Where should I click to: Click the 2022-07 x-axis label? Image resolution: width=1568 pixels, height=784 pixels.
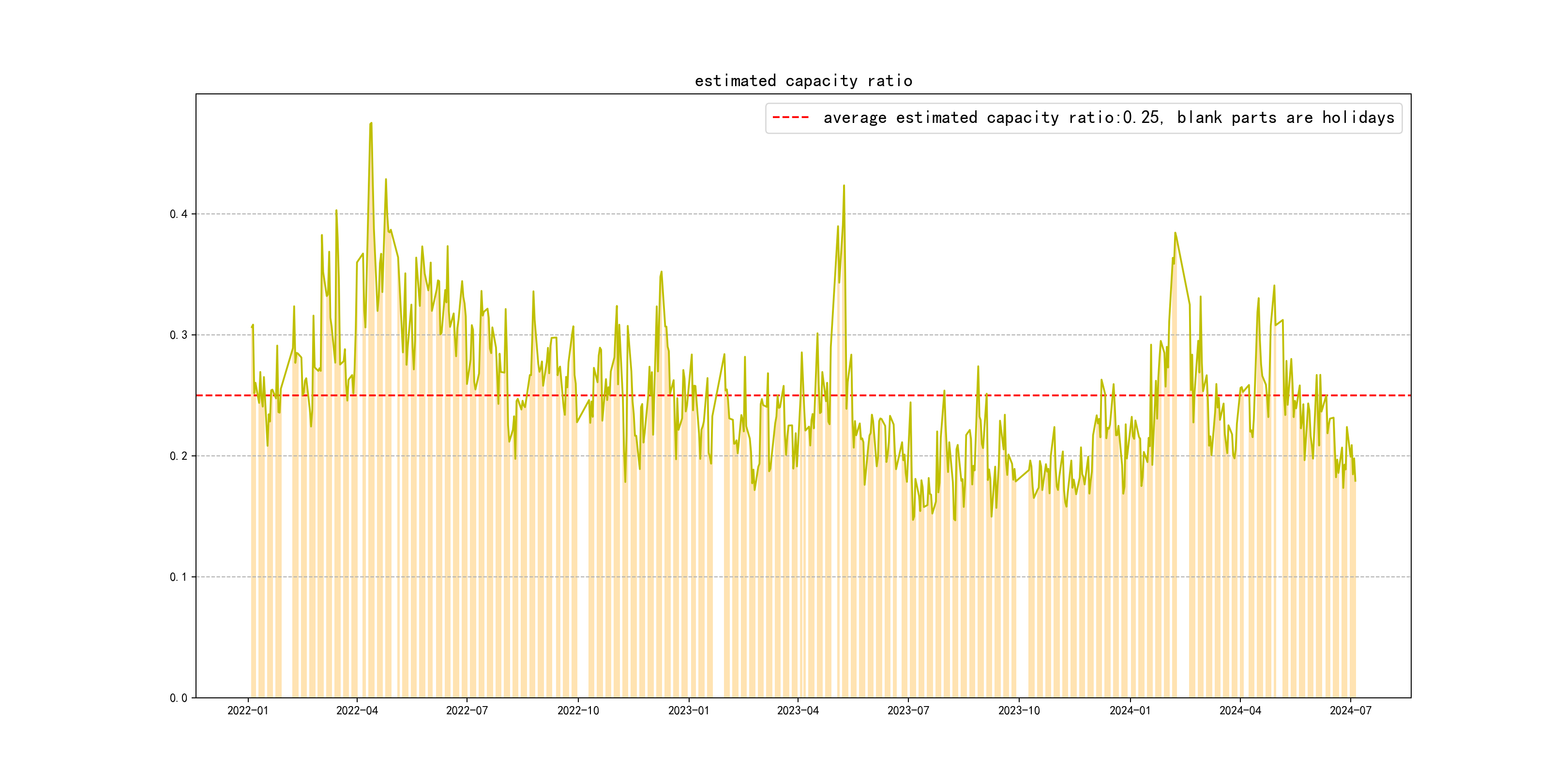467,710
